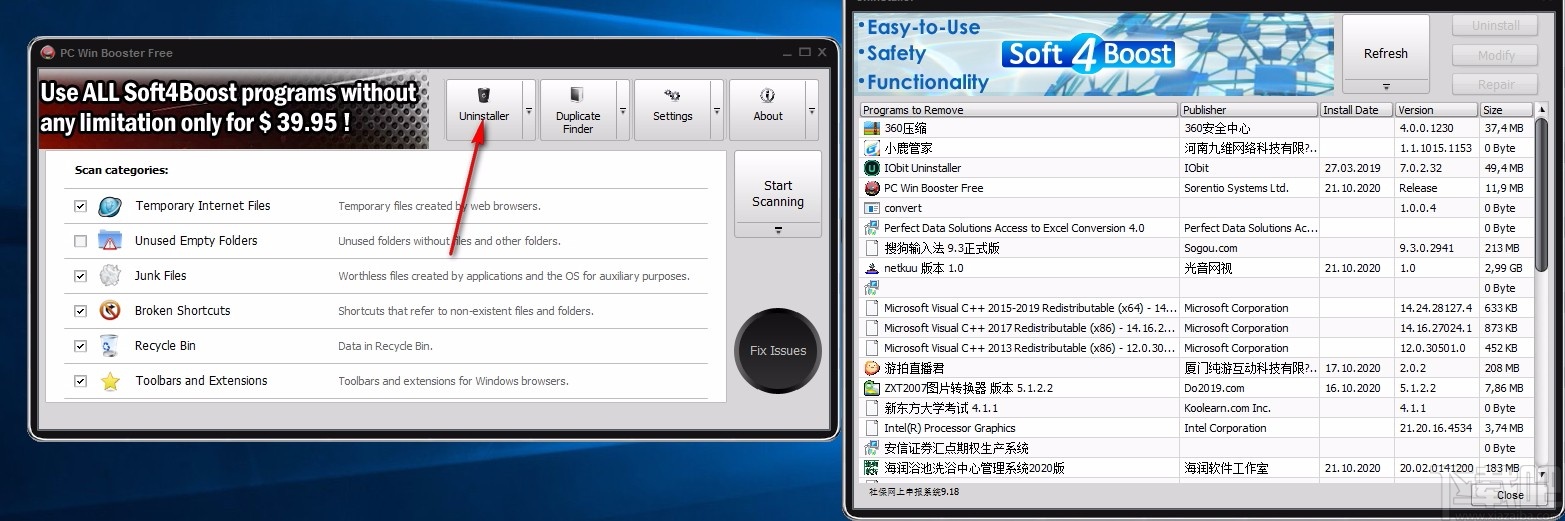Viewport: 1565px width, 521px height.
Task: Select Microsoft Visual C++ 2017 (x86) row
Action: (x=1196, y=328)
